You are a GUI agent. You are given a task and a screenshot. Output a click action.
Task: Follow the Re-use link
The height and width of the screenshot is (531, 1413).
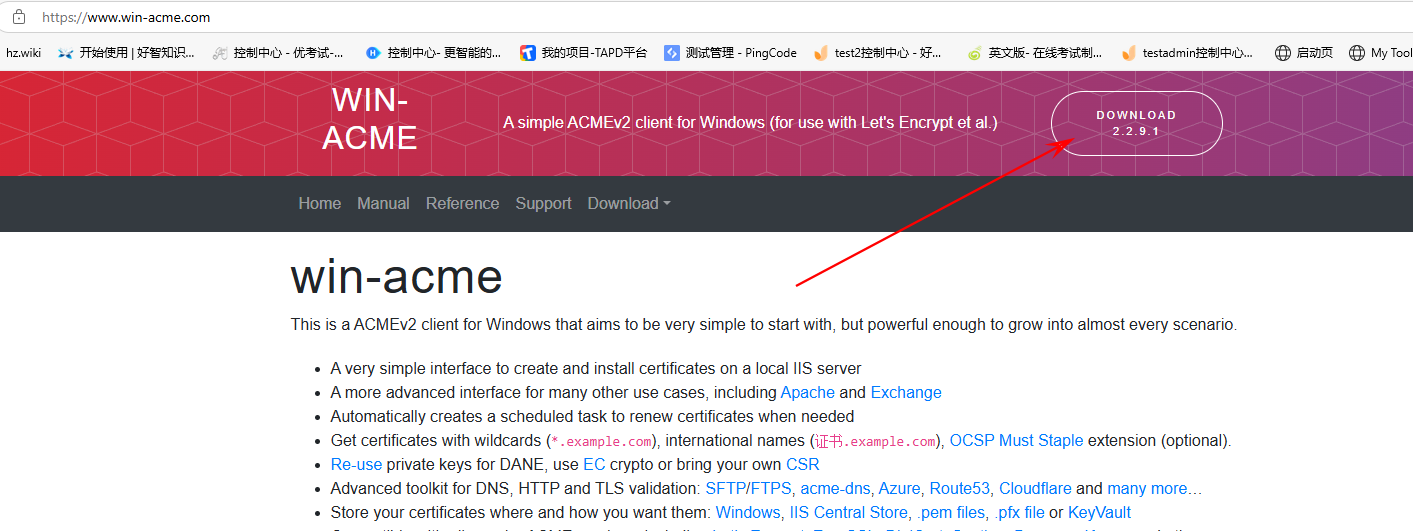[x=356, y=464]
